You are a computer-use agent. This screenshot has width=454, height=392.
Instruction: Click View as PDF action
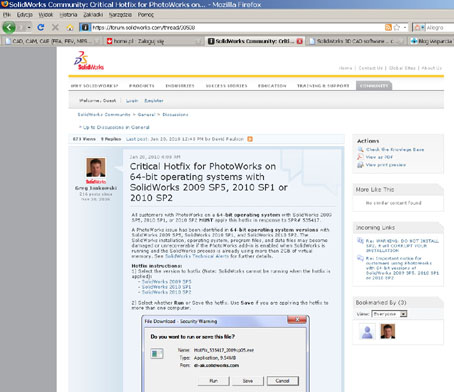click(x=379, y=157)
